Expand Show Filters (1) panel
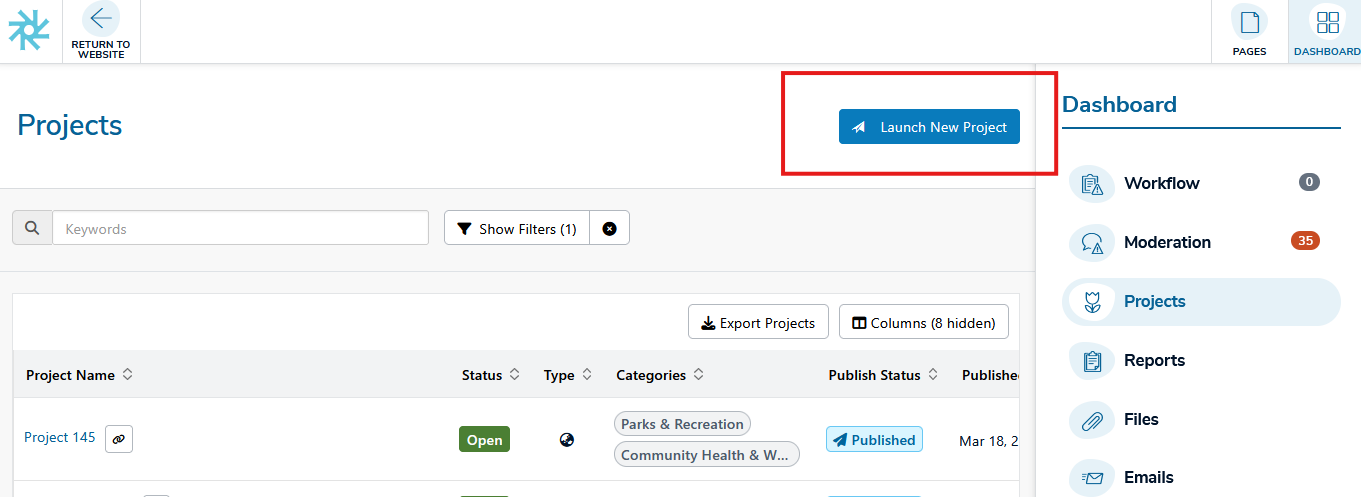The height and width of the screenshot is (497, 1361). [x=517, y=228]
